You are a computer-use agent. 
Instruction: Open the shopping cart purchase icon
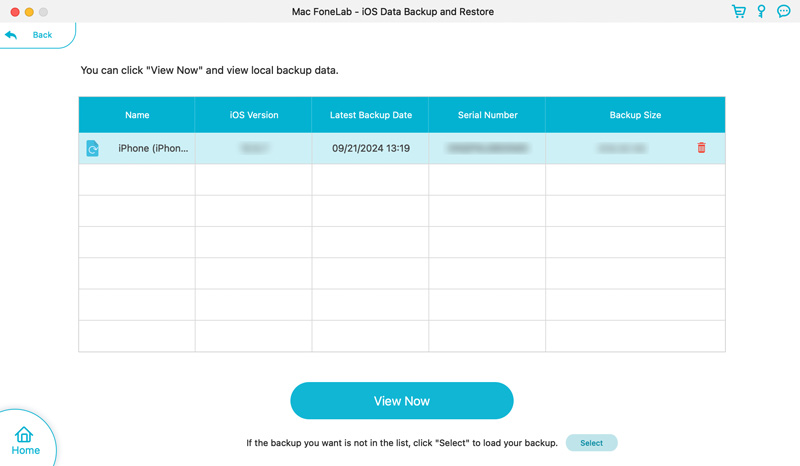pos(739,12)
